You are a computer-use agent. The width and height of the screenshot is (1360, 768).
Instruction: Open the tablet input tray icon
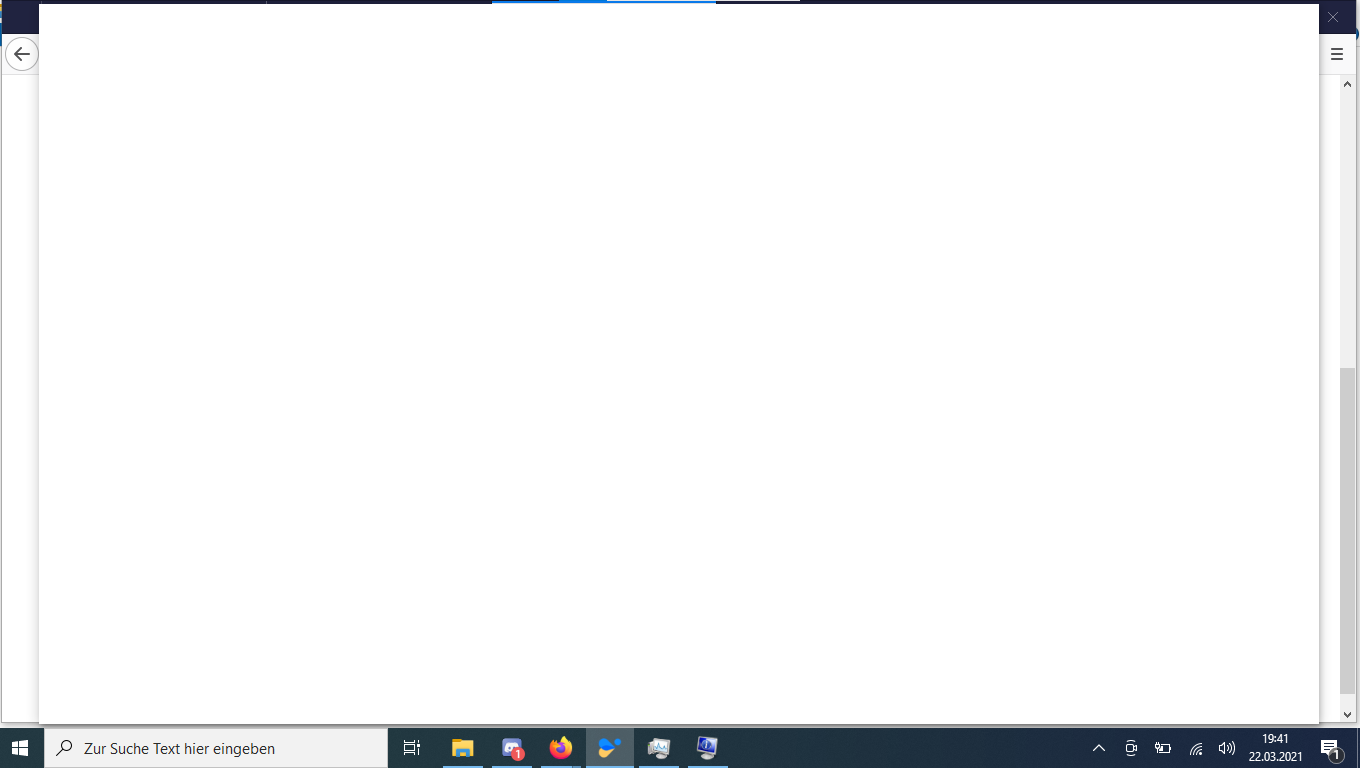click(1130, 747)
